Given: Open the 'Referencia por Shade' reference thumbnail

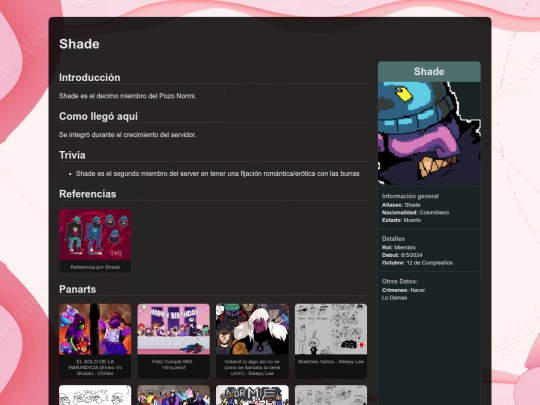Looking at the screenshot, I should pos(95,235).
